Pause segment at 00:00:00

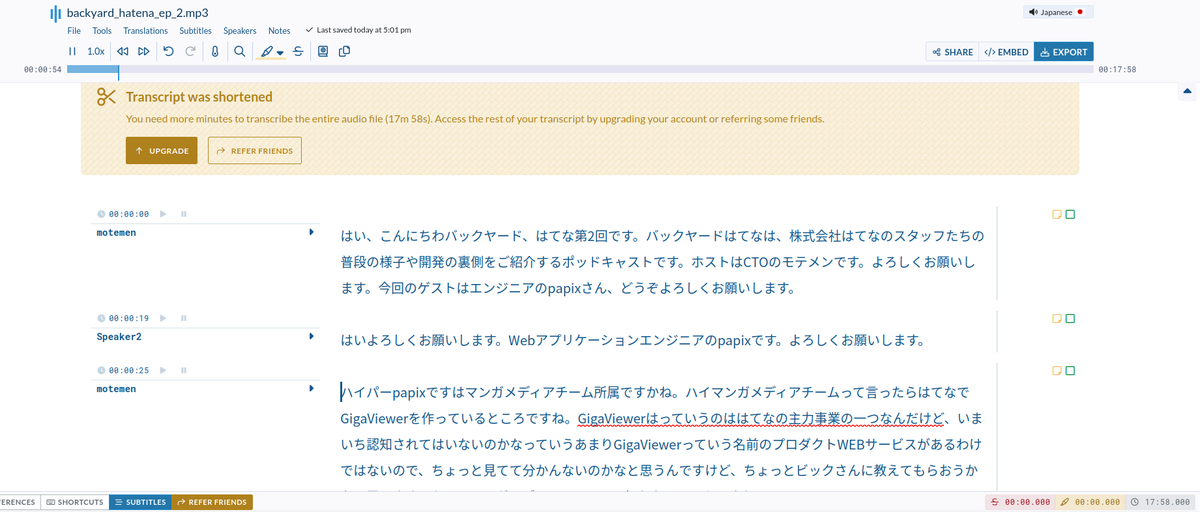pos(184,214)
